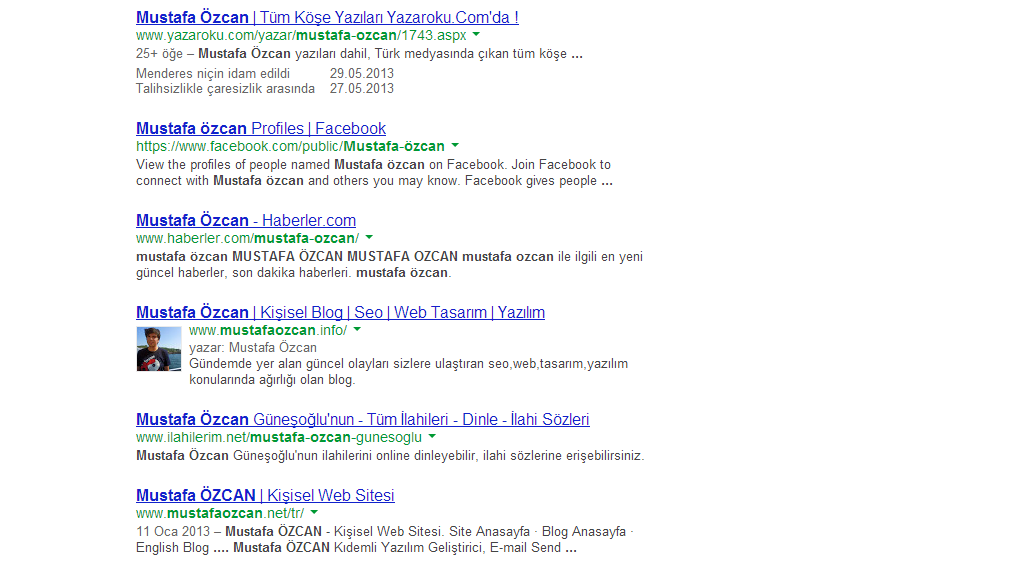1011x561 pixels.
Task: Open Güneşoğlu'nun Tüm İlahileri result link
Action: [x=362, y=420]
